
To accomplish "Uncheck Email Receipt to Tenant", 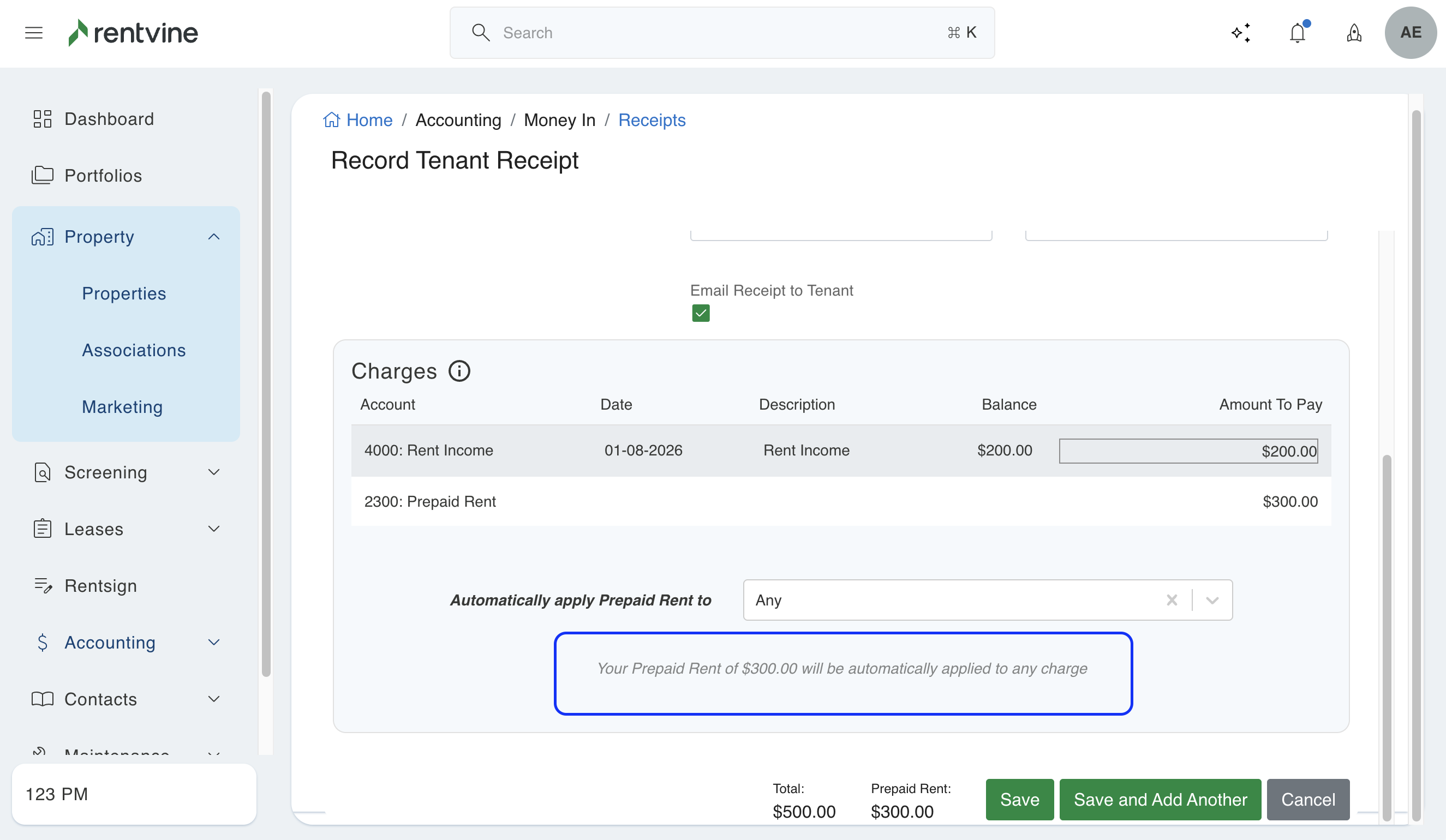I will point(701,313).
